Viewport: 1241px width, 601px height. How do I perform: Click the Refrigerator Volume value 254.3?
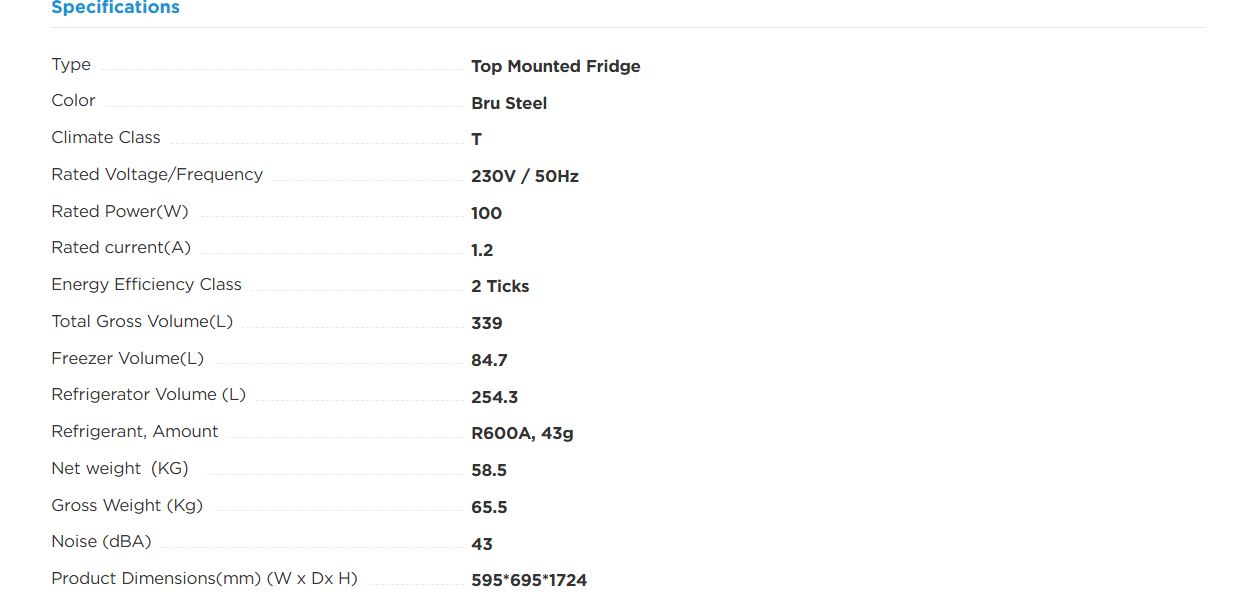pos(495,397)
